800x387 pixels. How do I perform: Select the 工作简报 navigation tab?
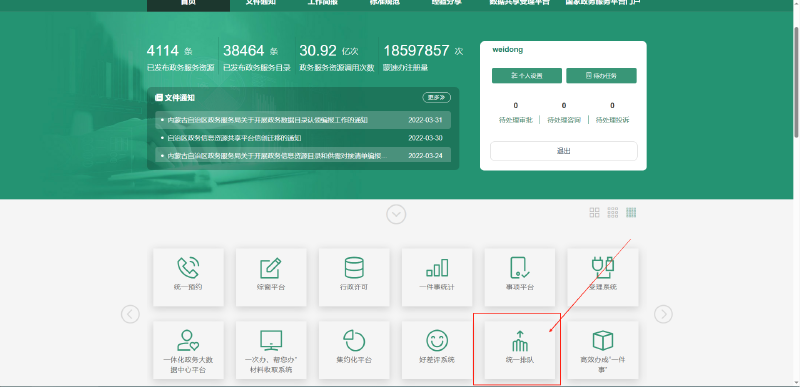point(322,3)
